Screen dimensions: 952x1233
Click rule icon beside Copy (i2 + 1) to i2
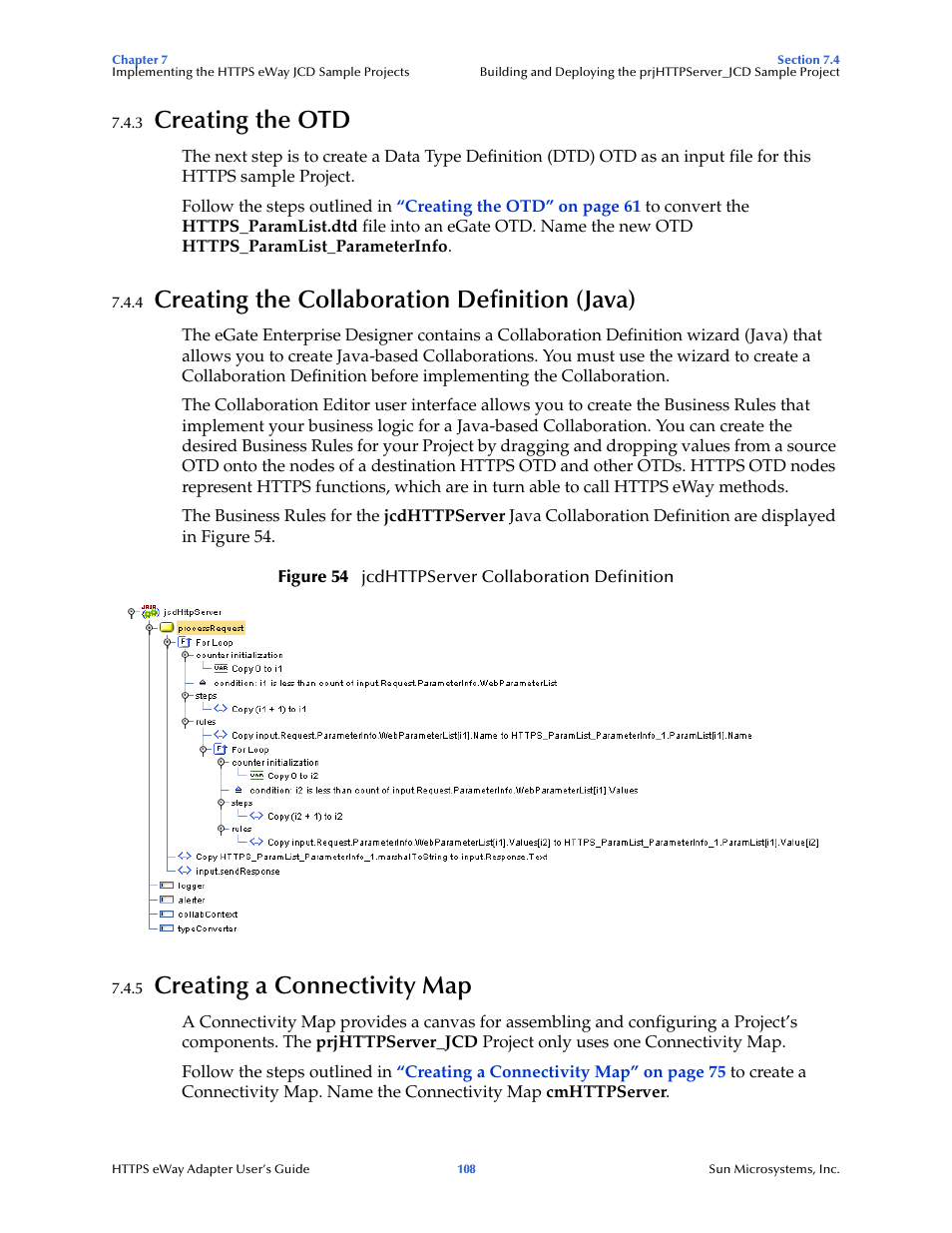[x=256, y=816]
